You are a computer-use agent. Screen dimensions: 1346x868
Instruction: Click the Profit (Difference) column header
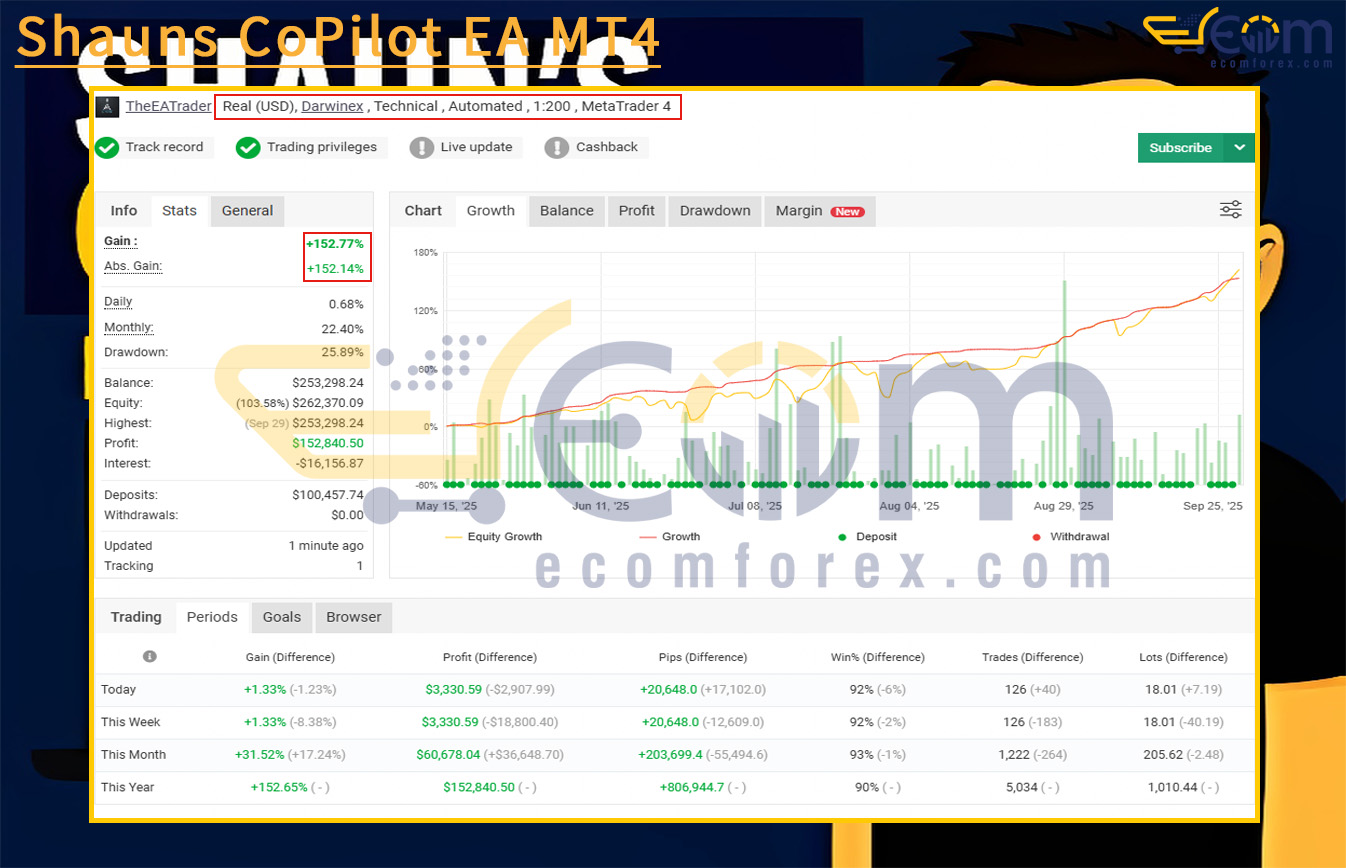(490, 657)
